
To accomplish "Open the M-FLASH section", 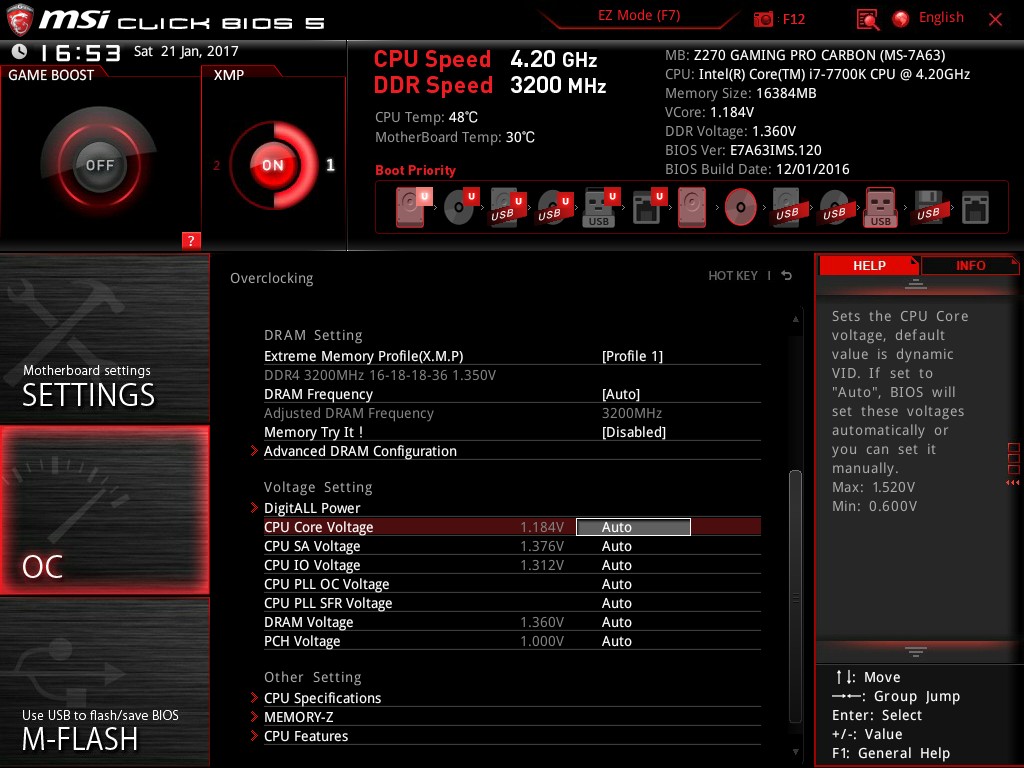I will (104, 682).
